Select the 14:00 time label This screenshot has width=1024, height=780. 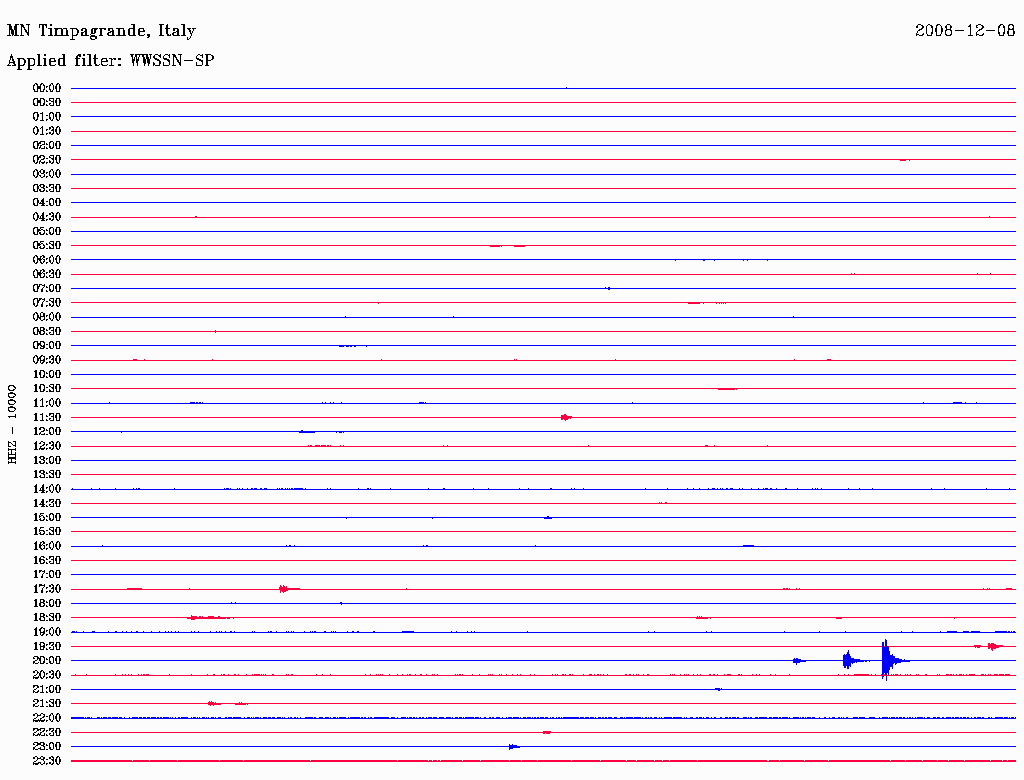coord(47,489)
